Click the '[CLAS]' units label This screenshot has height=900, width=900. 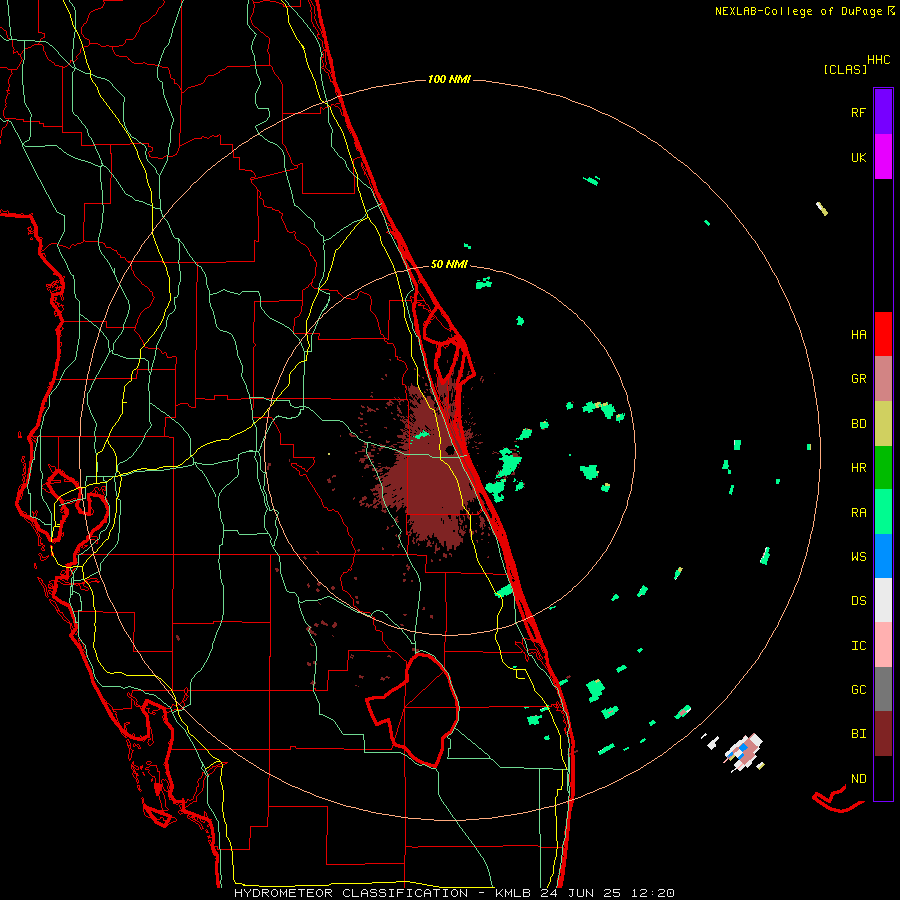click(x=845, y=69)
